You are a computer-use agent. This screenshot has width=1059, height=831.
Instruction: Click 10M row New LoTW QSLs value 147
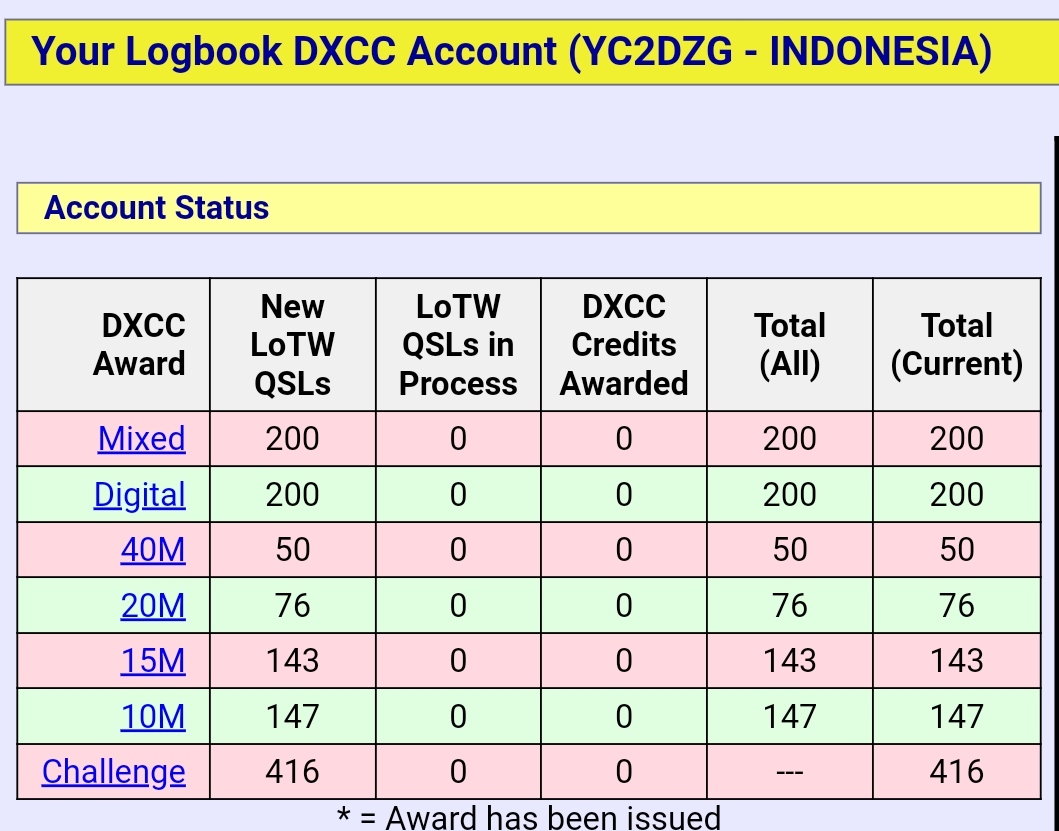click(x=292, y=716)
